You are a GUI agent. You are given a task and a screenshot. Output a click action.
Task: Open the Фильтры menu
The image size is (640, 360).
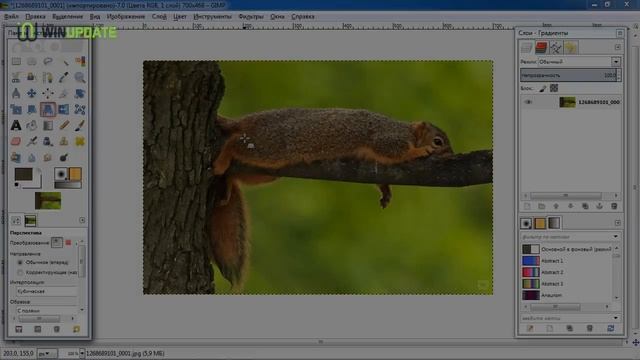[x=251, y=17]
